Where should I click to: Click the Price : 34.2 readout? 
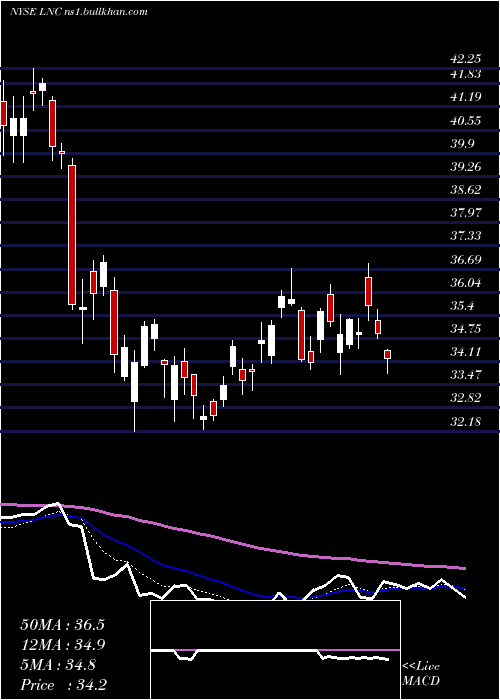pos(62,685)
